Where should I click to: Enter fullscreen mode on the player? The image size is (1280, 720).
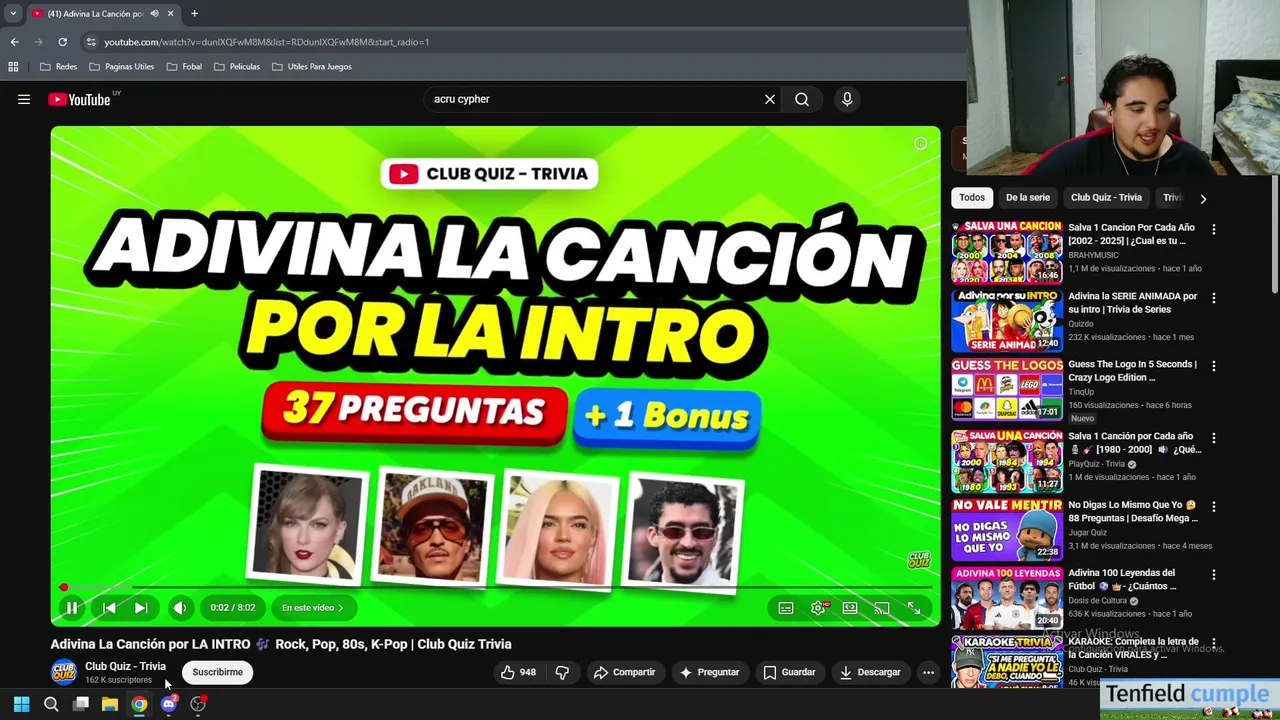click(914, 608)
